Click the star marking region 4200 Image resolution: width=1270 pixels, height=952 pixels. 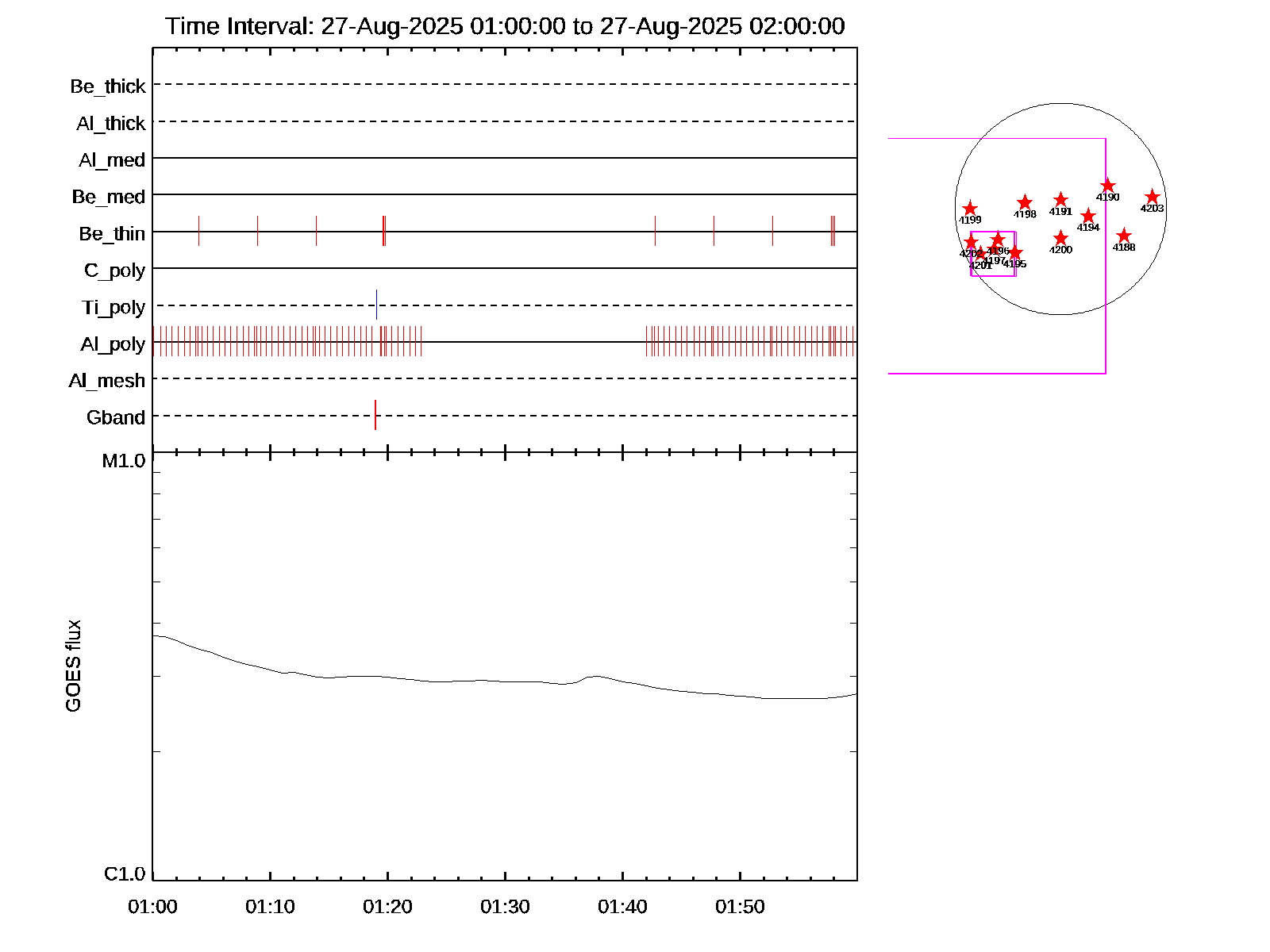(1060, 239)
